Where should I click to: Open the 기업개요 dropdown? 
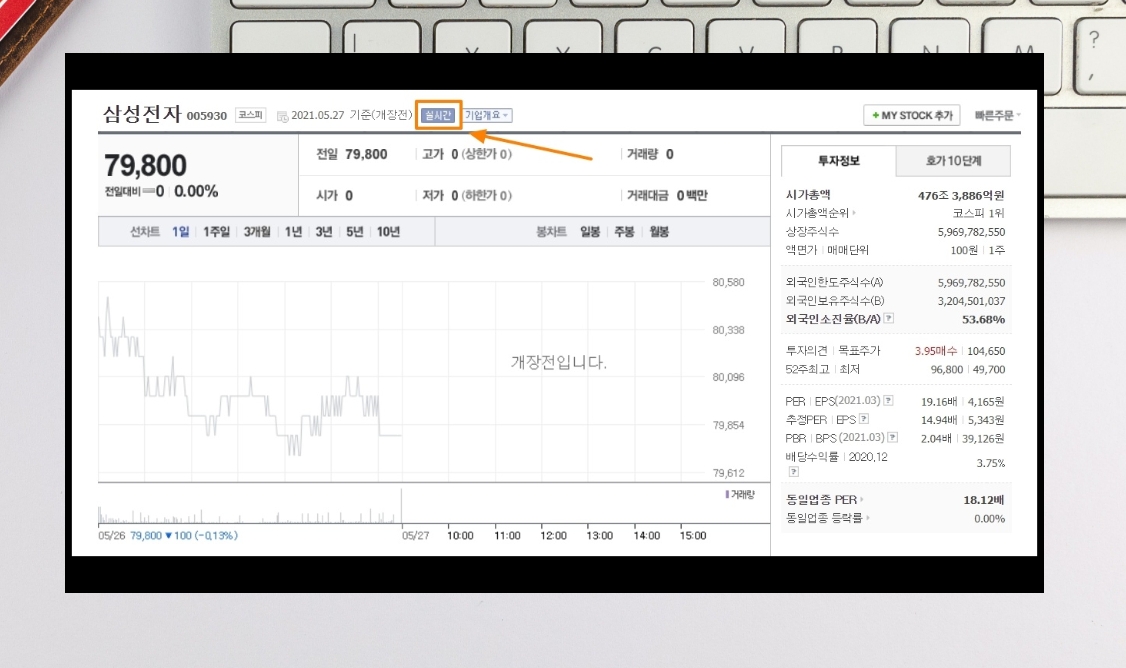pyautogui.click(x=488, y=115)
